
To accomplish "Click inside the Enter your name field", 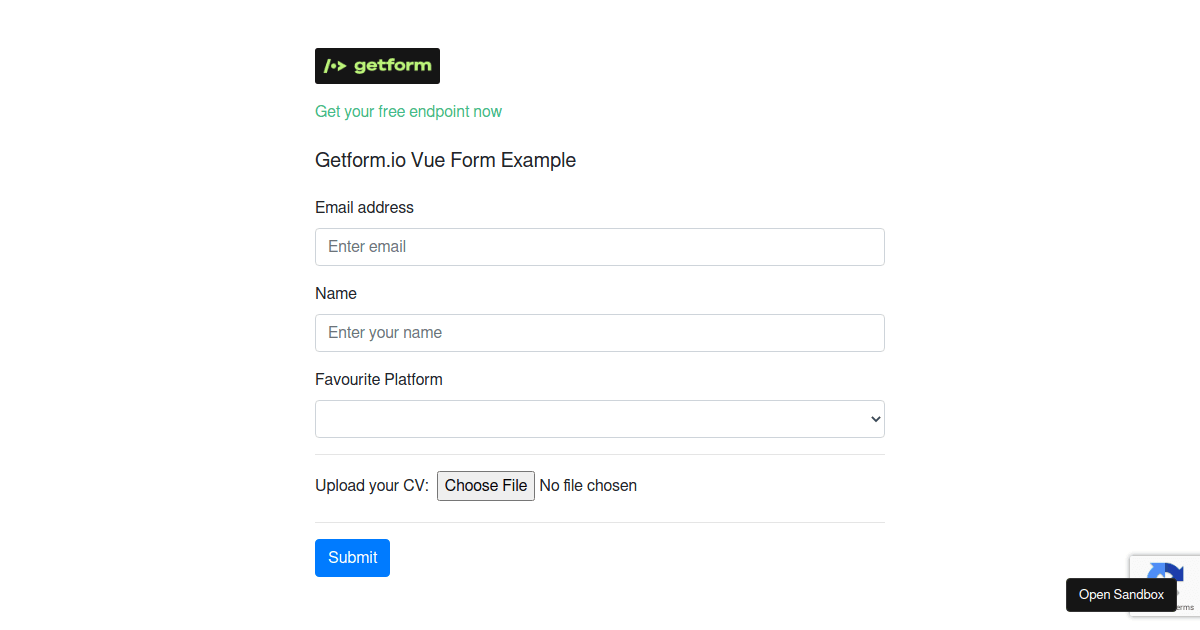I will (600, 332).
